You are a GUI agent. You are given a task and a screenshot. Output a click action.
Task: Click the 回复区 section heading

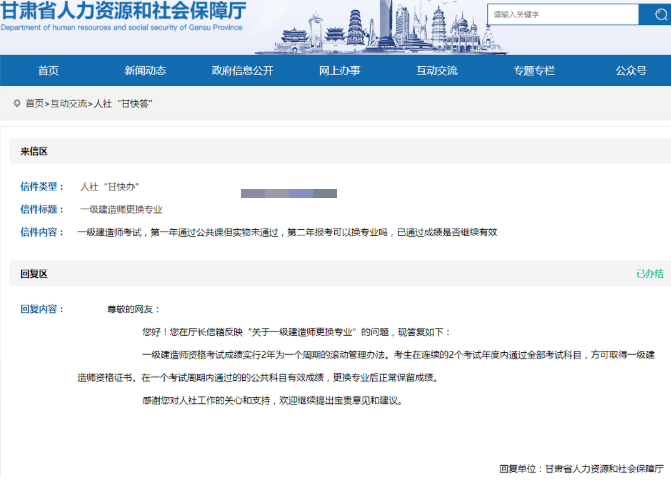point(34,274)
